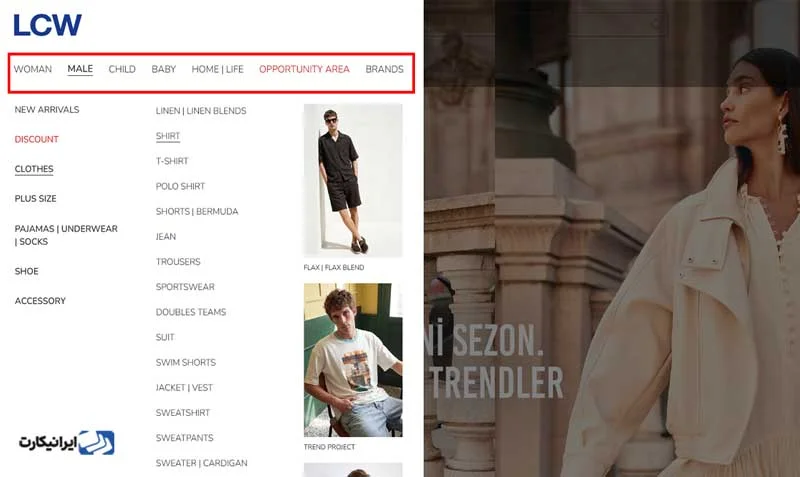Open PAJAMAS | UNDERWEAR | SOCKS category

(66, 235)
